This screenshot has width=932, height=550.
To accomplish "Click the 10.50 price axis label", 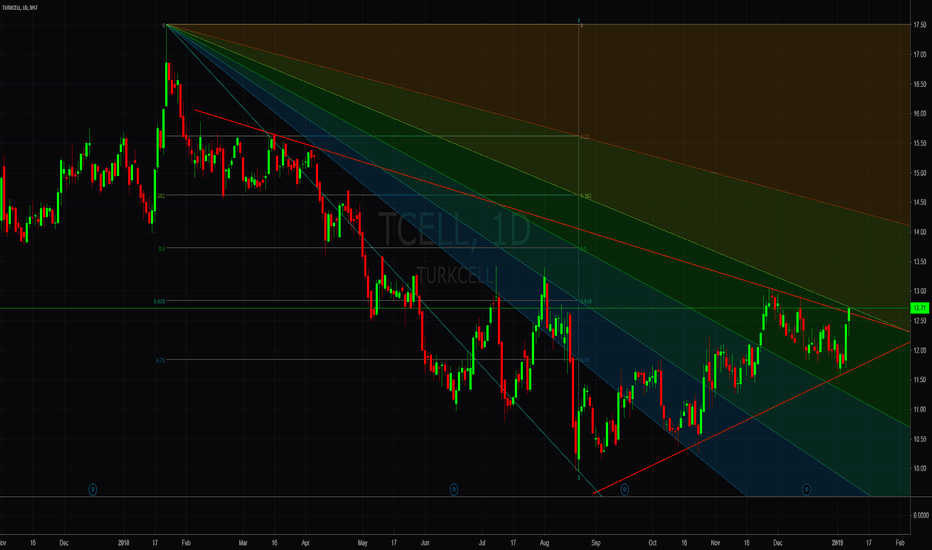I will coord(920,439).
